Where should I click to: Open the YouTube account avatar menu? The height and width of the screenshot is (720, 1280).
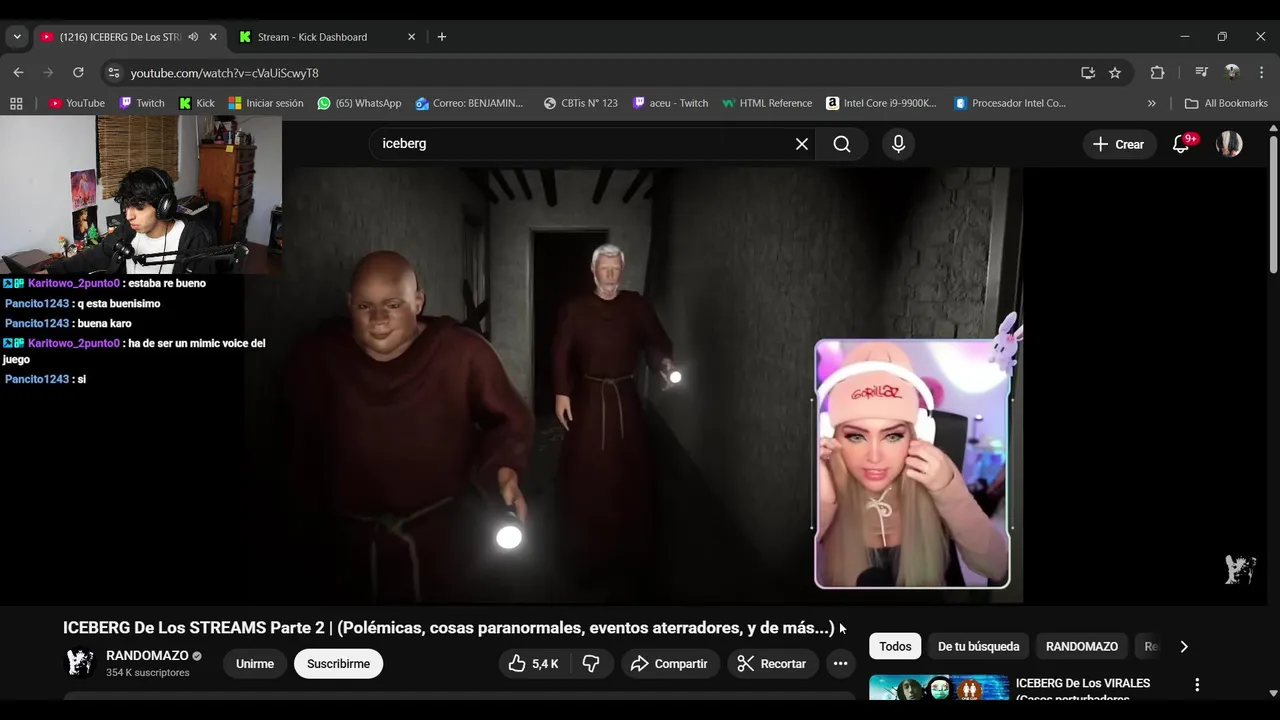tap(1229, 144)
